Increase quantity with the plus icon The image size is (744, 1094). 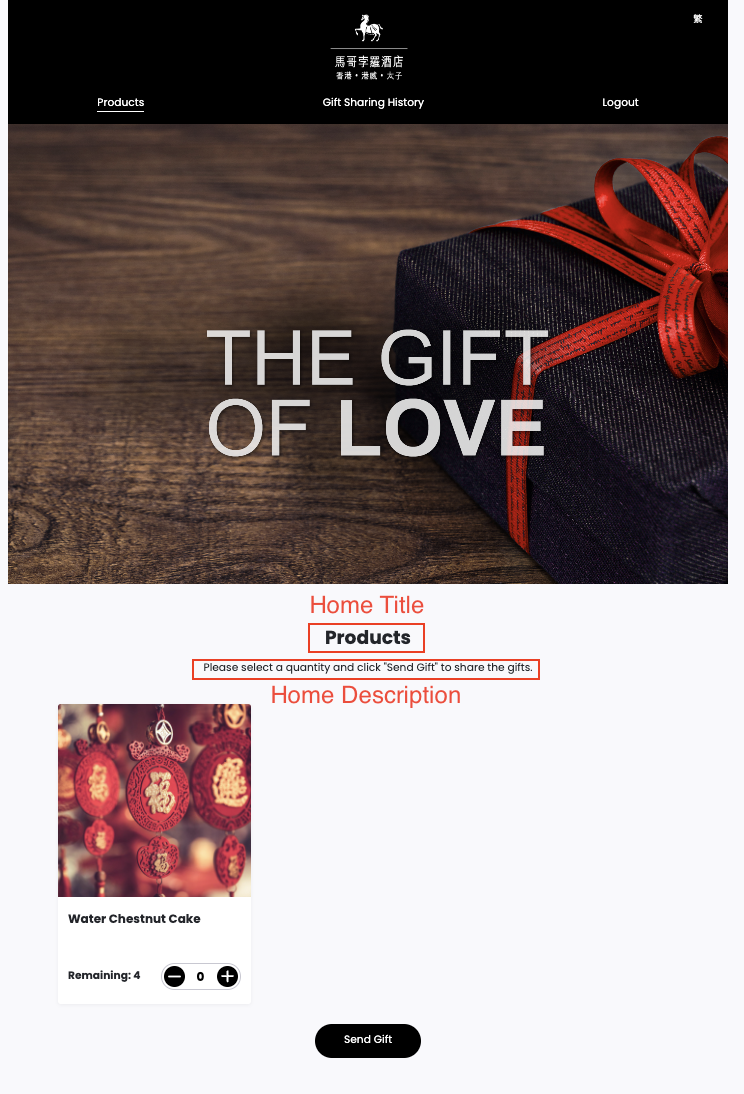click(227, 976)
